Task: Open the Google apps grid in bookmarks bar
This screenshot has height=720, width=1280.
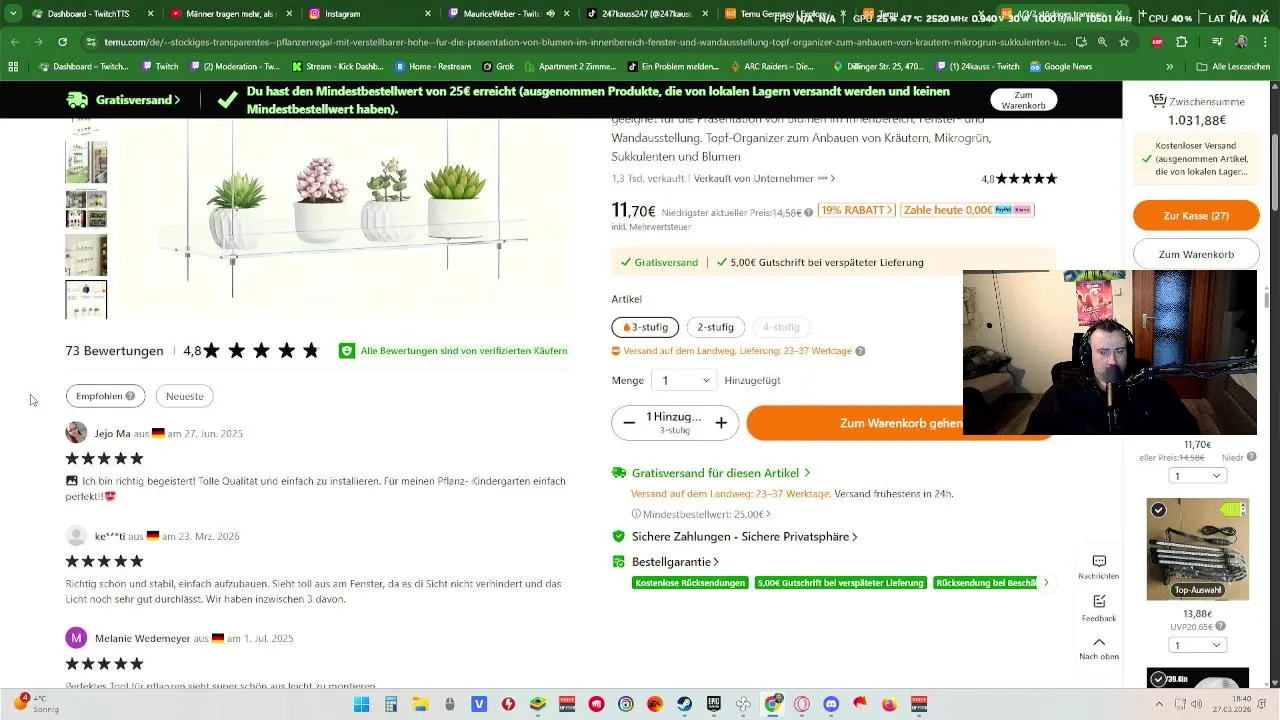Action: pyautogui.click(x=13, y=66)
